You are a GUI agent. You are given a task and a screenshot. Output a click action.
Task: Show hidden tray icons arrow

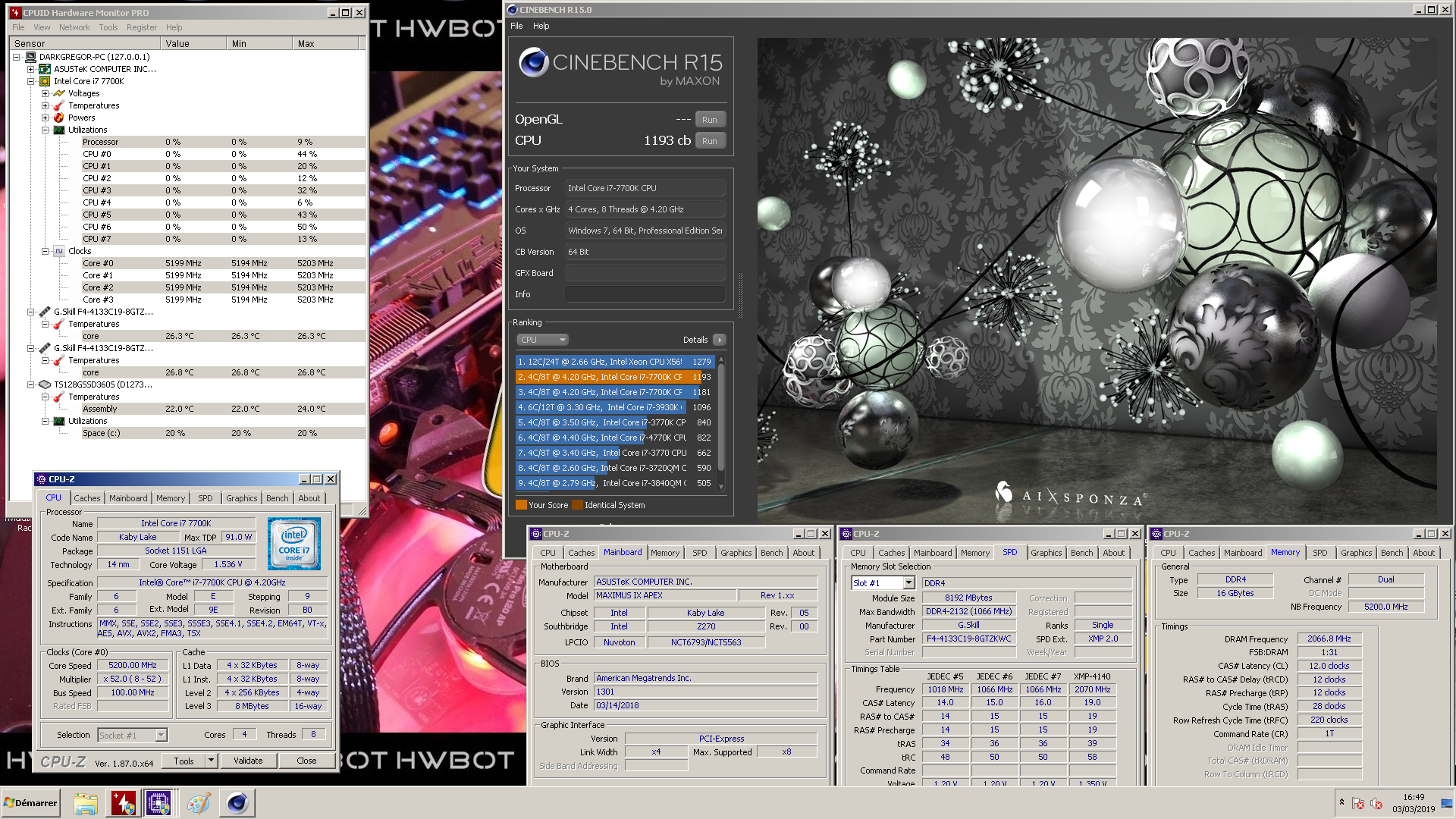1341,802
